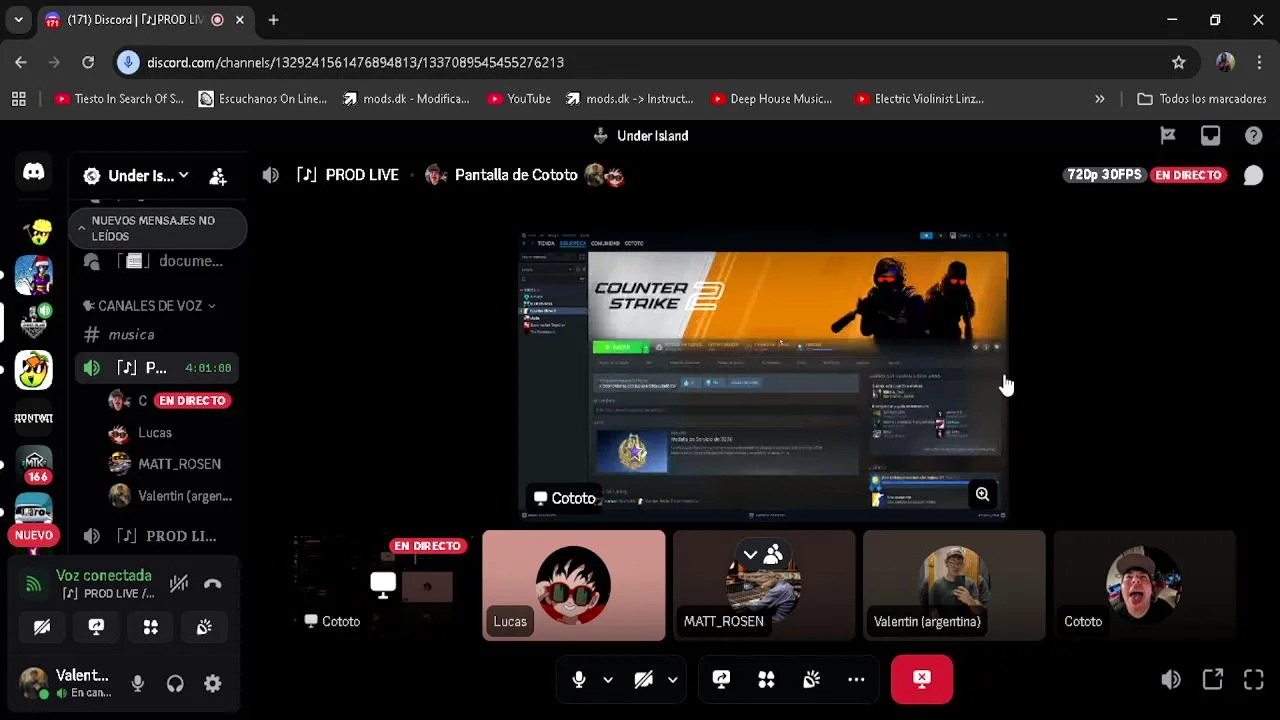This screenshot has height=720, width=1280.
Task: Select Valentin (argentina) participant tile
Action: 954,585
